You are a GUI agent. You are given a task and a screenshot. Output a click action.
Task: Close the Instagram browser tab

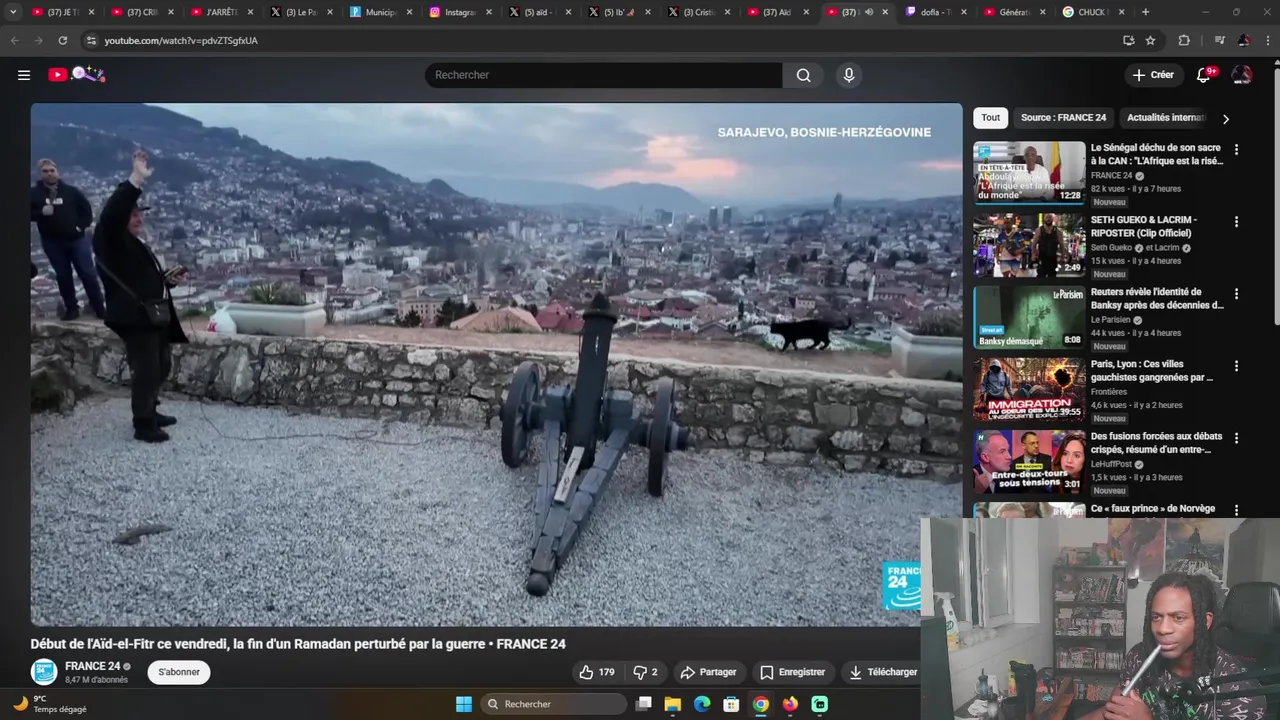(x=489, y=12)
